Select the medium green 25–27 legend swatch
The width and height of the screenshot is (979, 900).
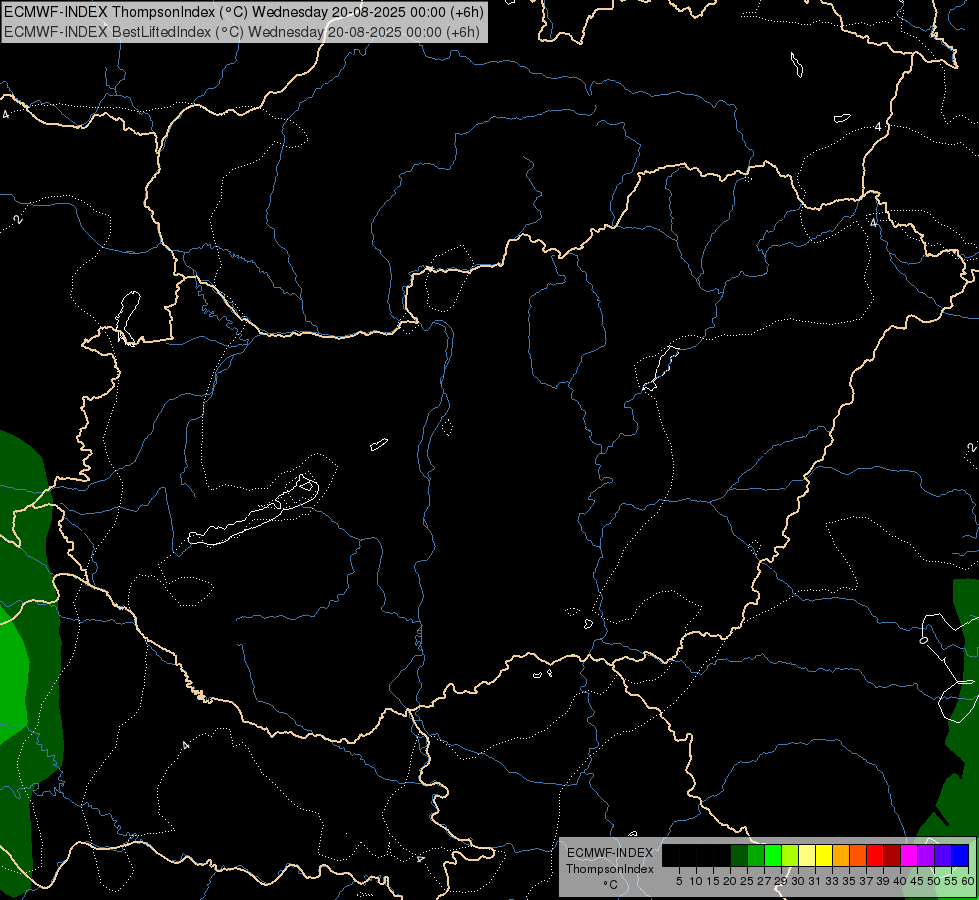756,855
